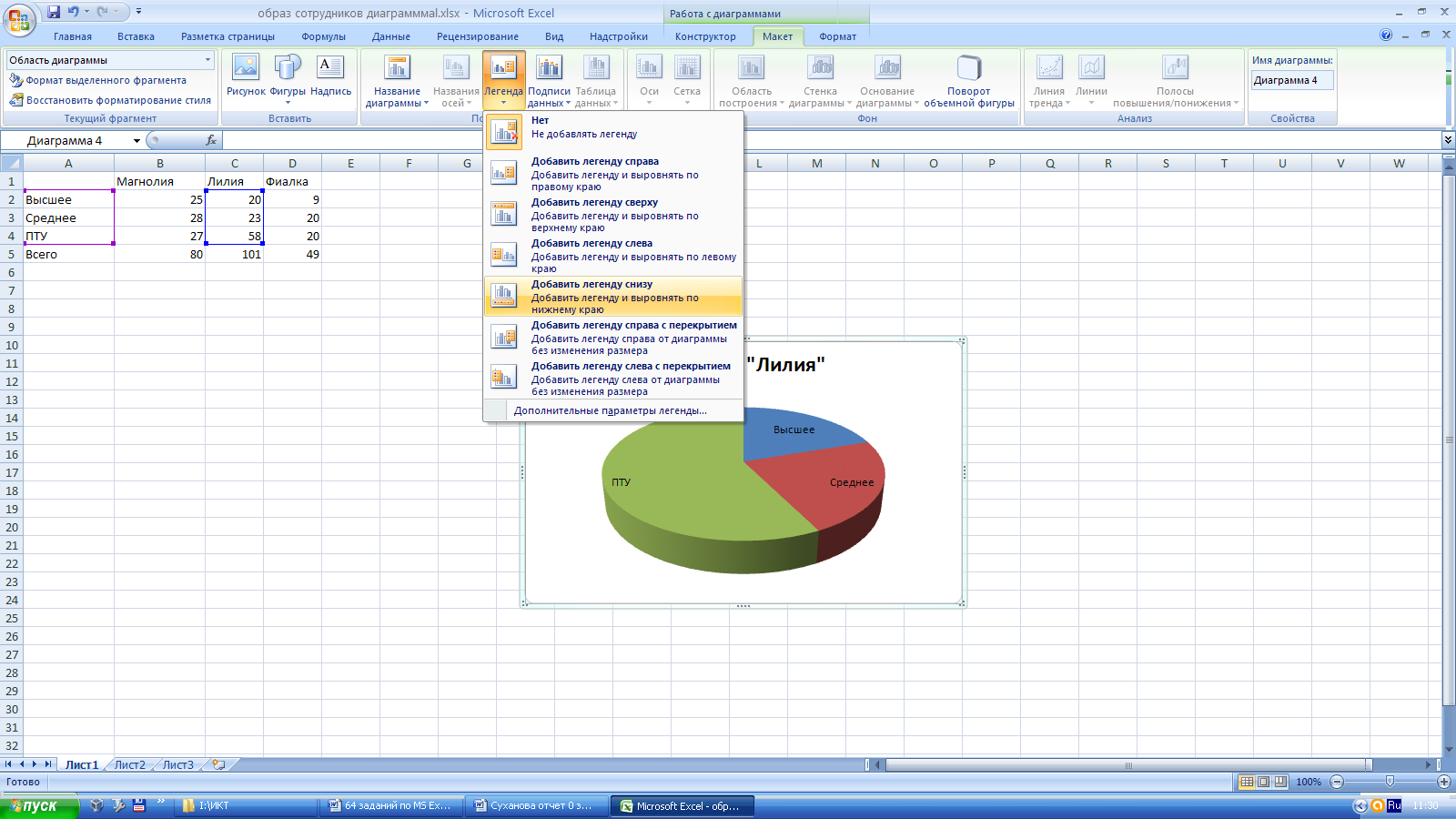
Task: Open the Фигуры shapes gallery
Action: (x=288, y=80)
